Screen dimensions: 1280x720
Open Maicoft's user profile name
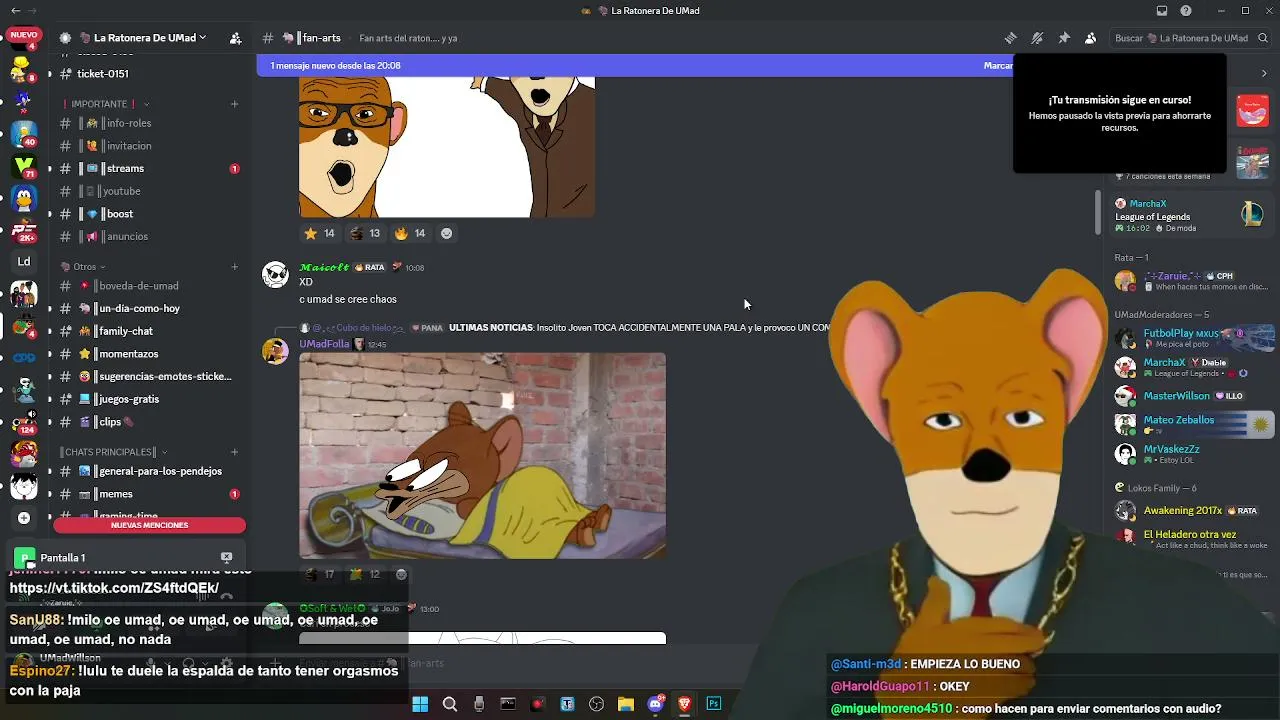pyautogui.click(x=324, y=267)
